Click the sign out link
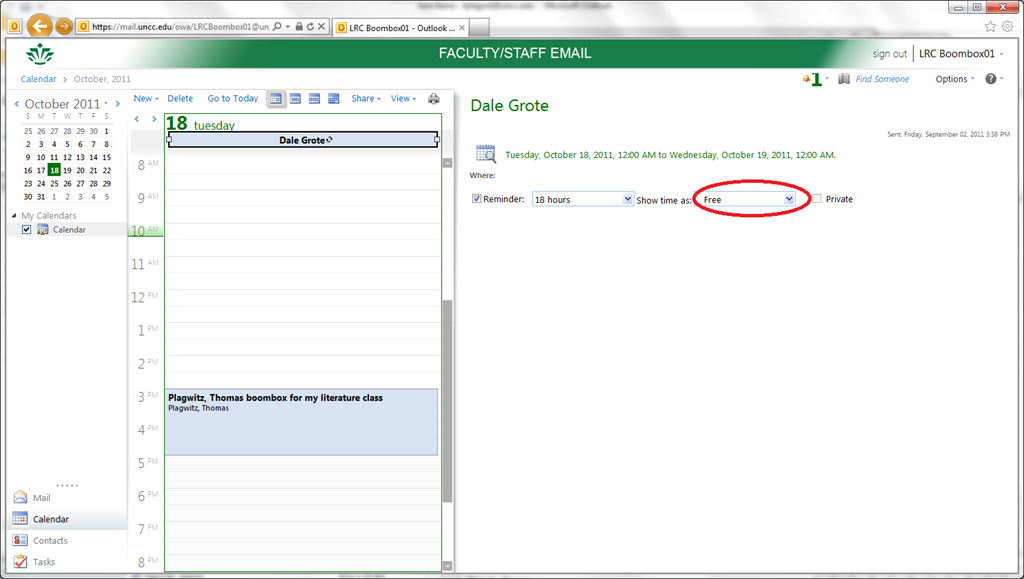This screenshot has height=579, width=1024. click(x=889, y=54)
